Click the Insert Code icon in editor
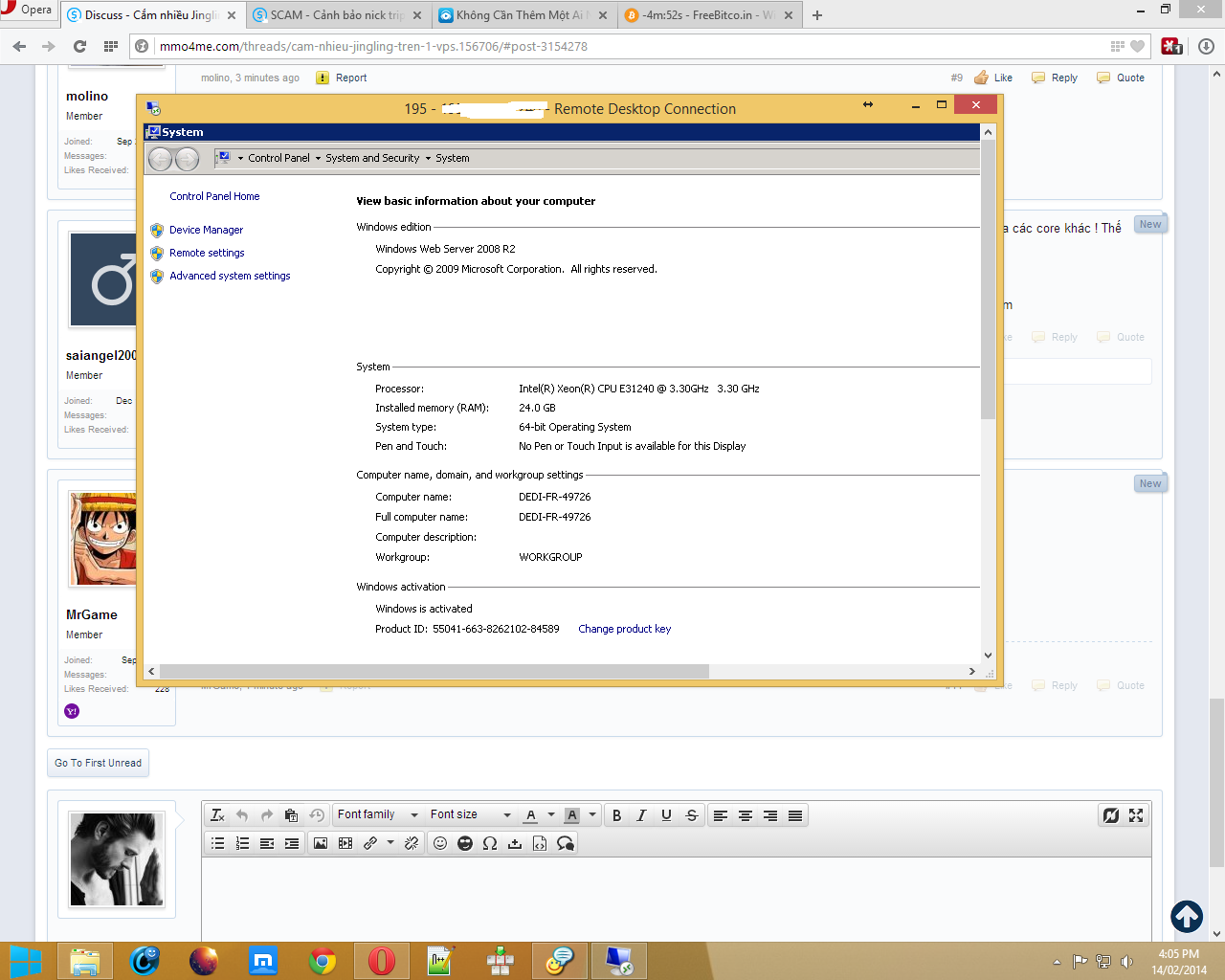1225x980 pixels. click(540, 843)
